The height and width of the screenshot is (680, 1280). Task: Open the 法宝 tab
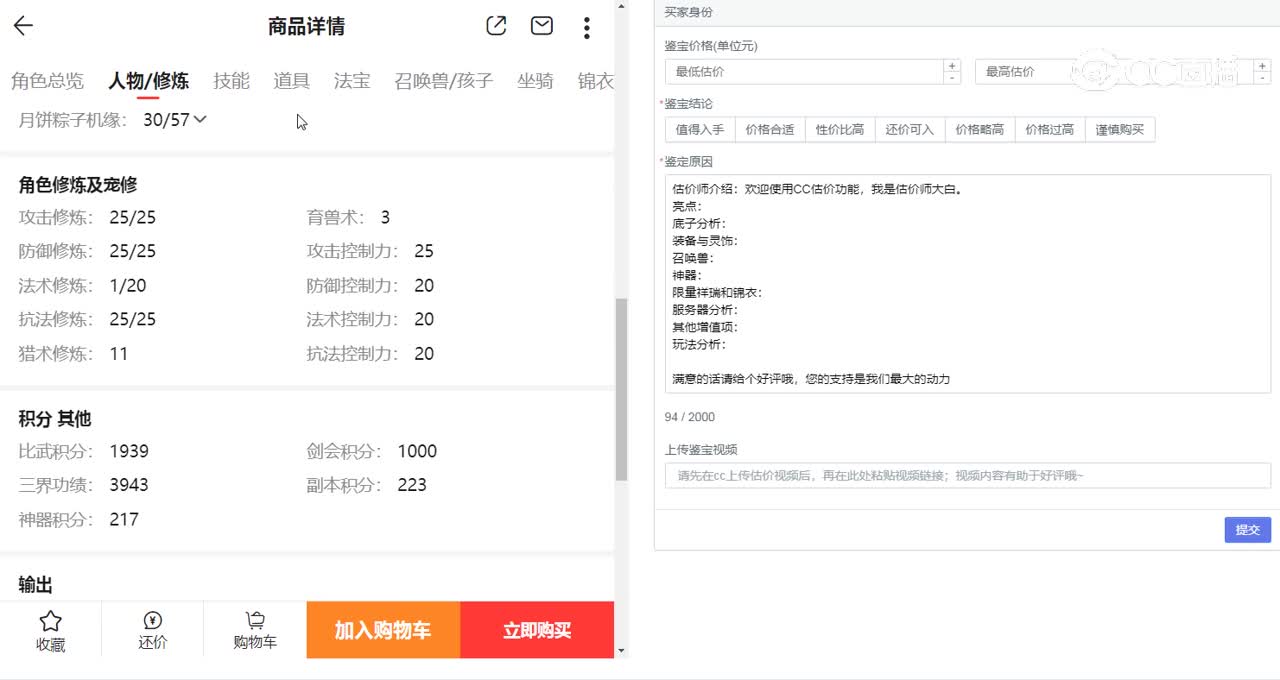pyautogui.click(x=352, y=81)
